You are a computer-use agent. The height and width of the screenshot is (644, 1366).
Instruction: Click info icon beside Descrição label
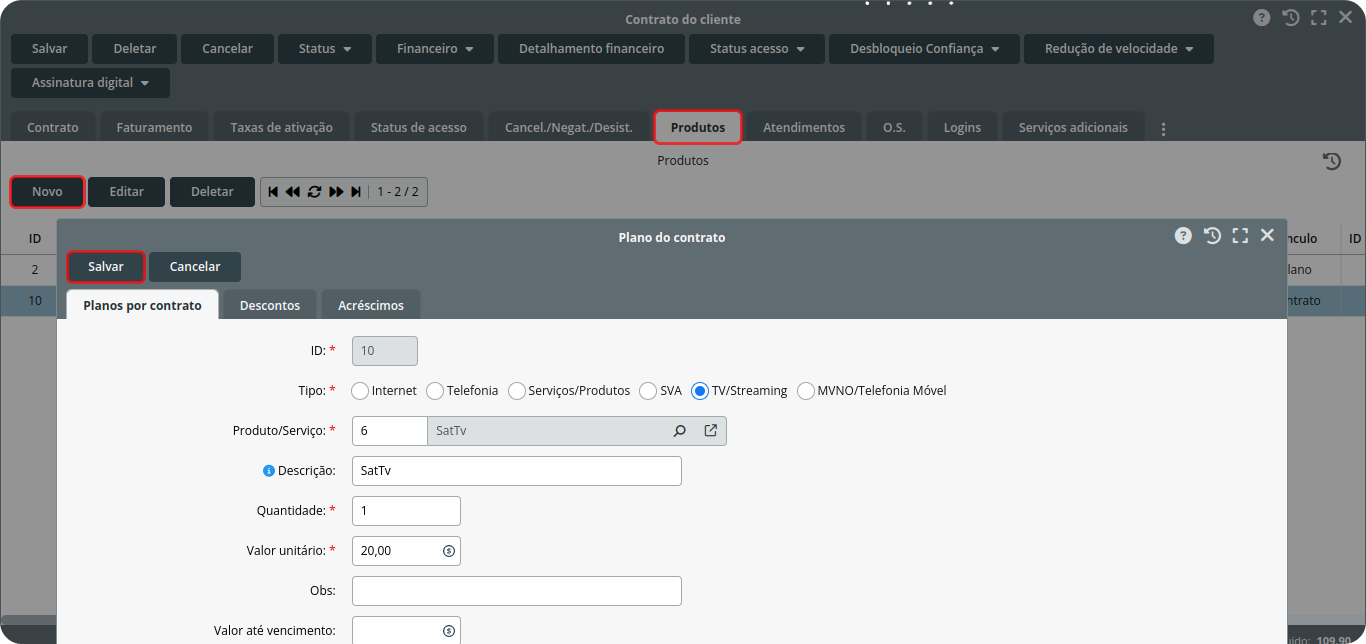click(268, 471)
